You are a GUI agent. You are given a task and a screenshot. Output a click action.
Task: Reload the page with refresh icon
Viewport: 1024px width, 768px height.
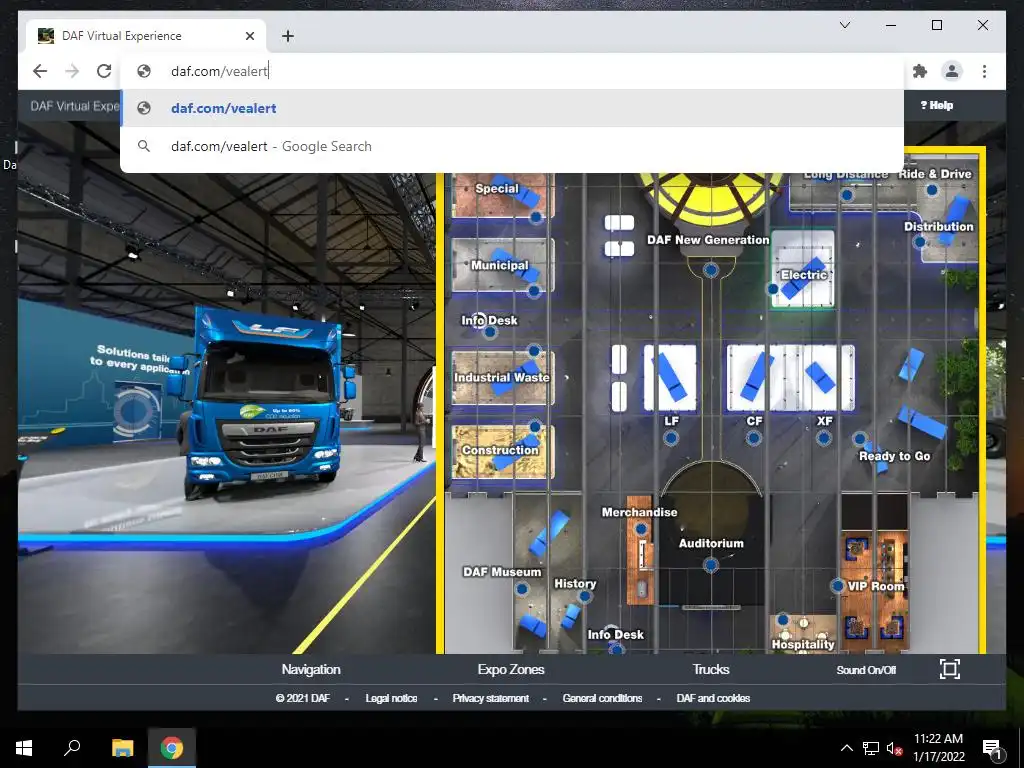point(104,71)
